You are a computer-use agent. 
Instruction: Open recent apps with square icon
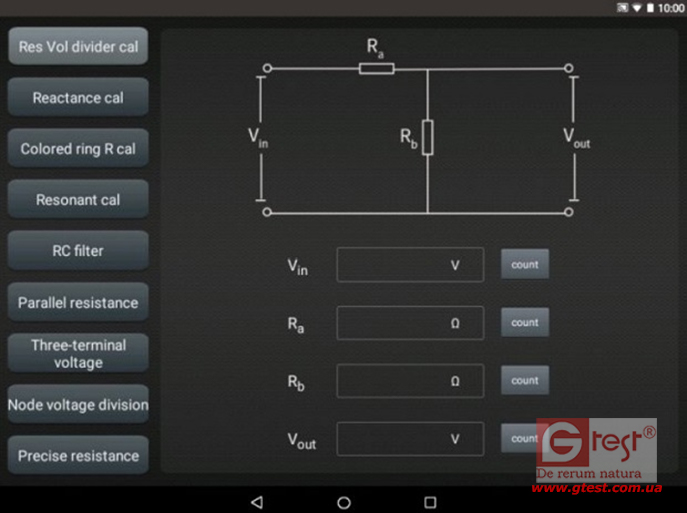pyautogui.click(x=430, y=501)
